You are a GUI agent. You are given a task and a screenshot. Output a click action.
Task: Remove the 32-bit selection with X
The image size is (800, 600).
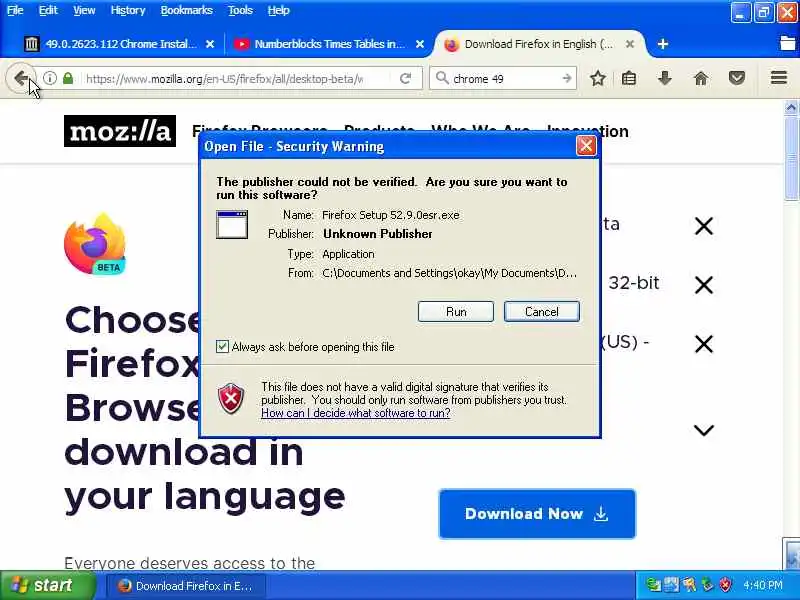(704, 285)
